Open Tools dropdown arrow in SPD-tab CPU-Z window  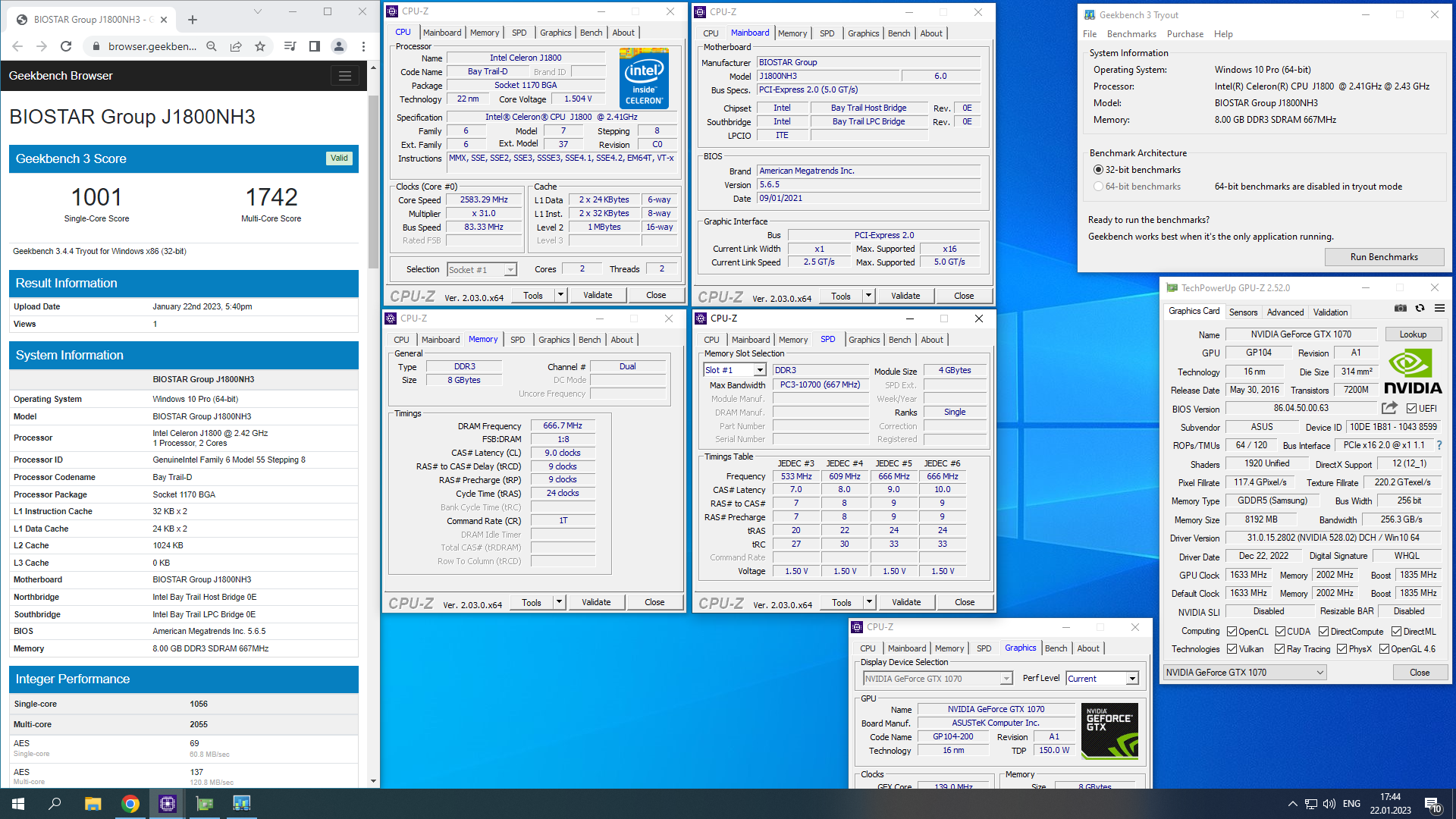click(x=870, y=602)
